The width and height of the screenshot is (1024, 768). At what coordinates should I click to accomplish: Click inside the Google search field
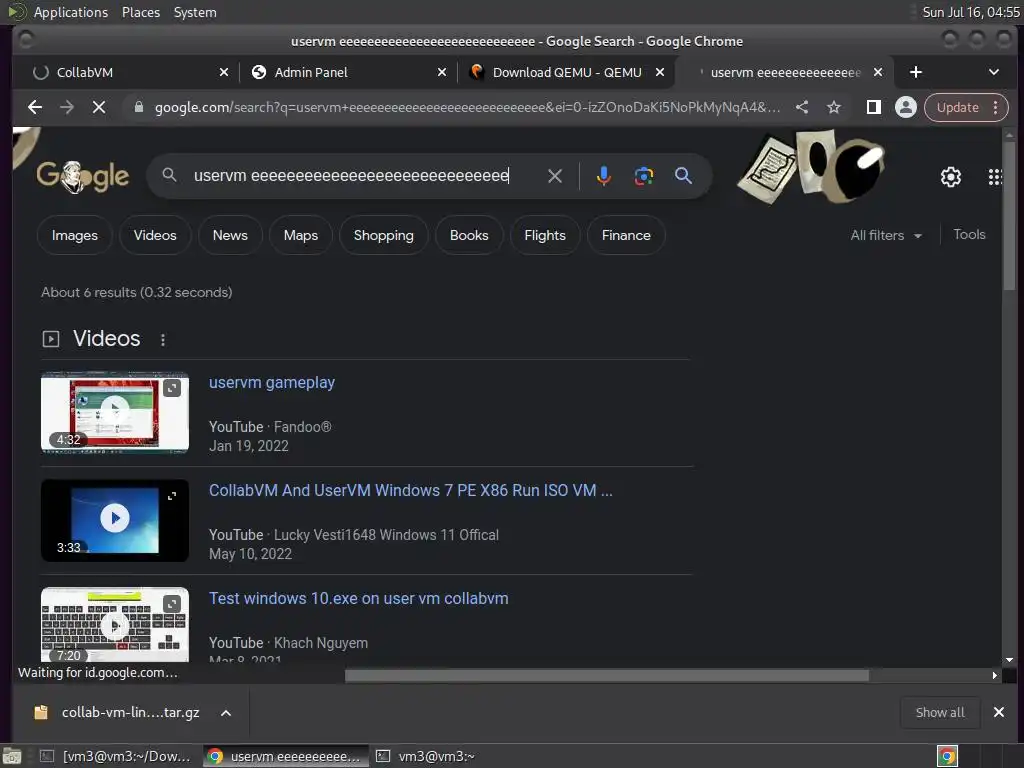click(351, 176)
